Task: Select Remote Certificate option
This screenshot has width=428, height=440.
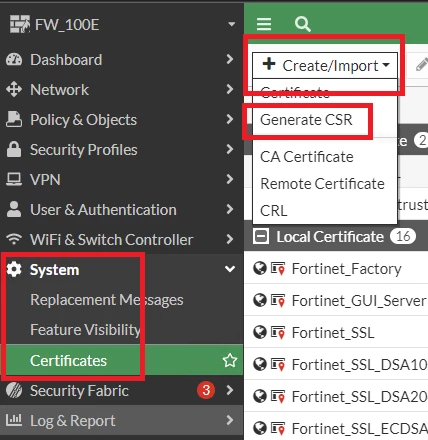Action: pyautogui.click(x=322, y=184)
